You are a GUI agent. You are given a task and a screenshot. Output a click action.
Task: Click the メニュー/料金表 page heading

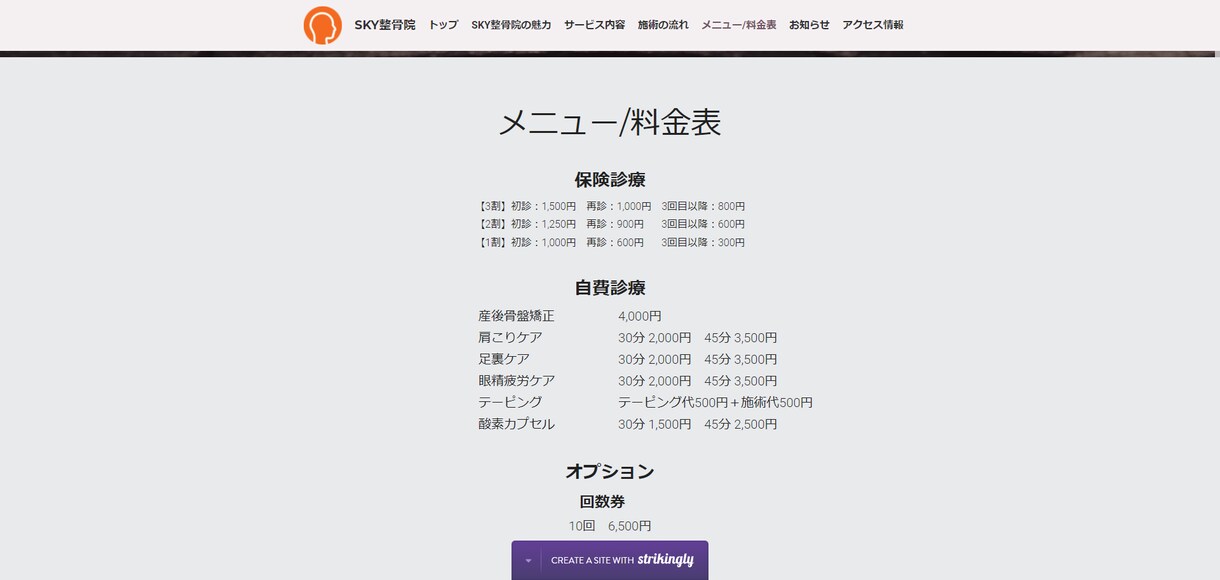(x=610, y=122)
